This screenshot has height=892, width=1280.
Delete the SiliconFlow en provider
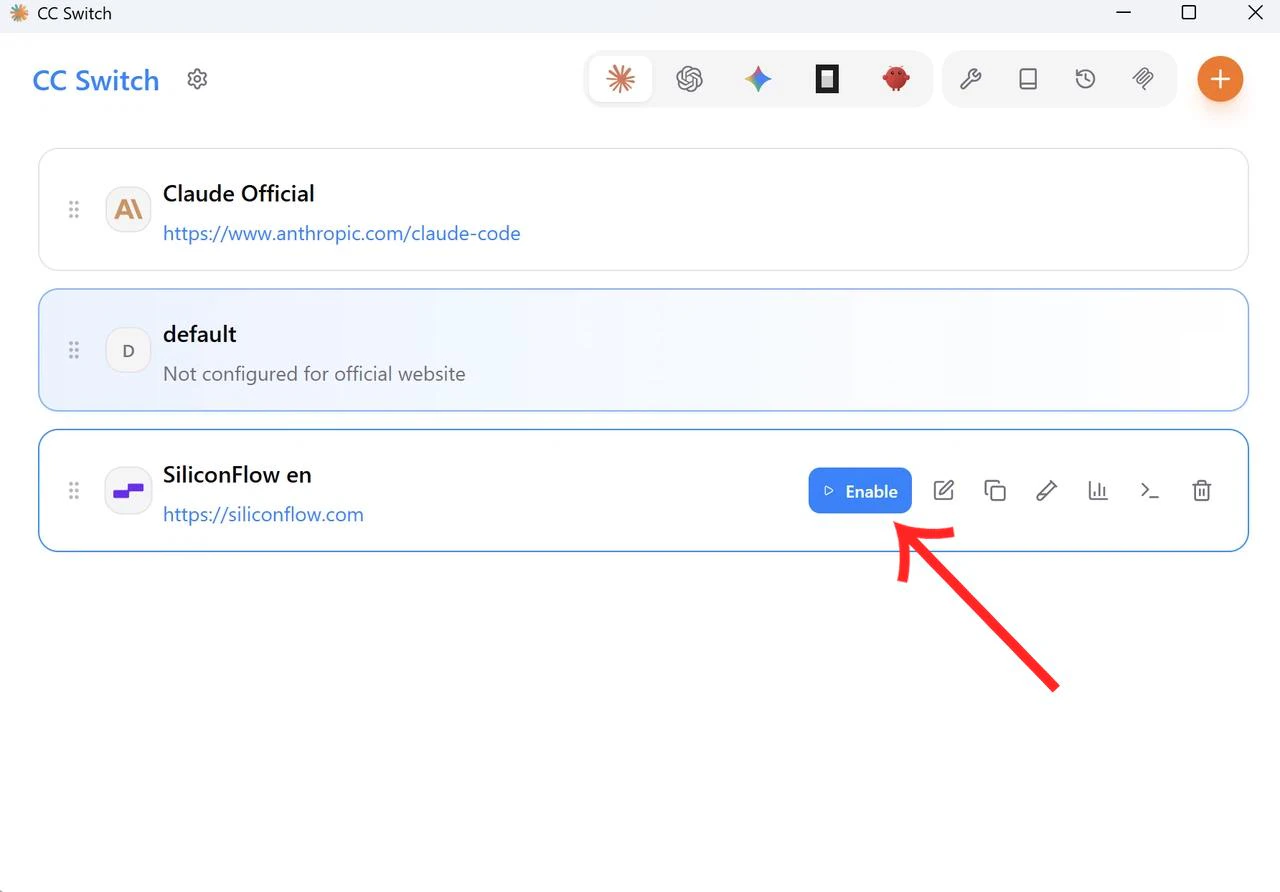point(1202,490)
